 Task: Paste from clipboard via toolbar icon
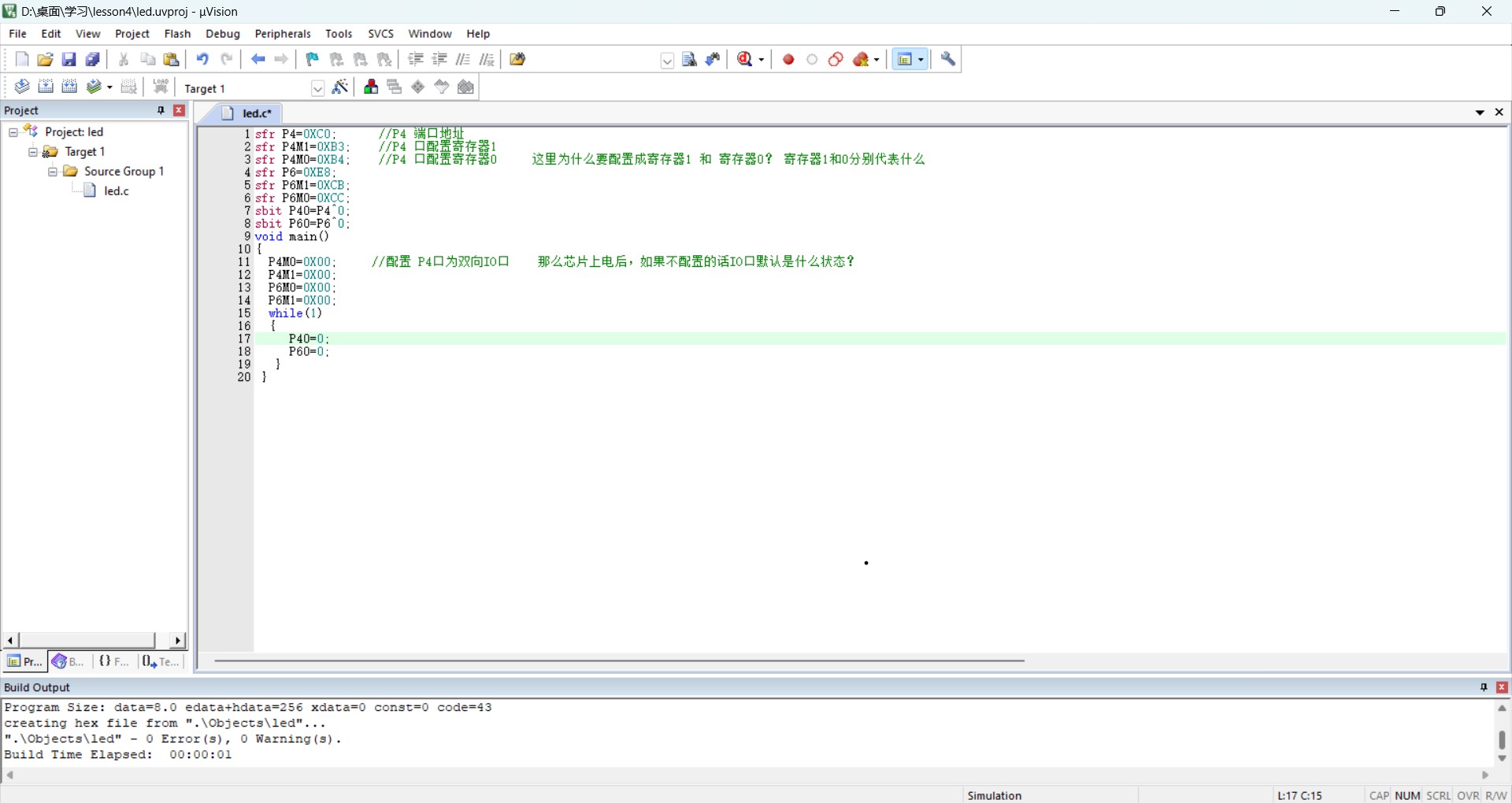pos(171,59)
